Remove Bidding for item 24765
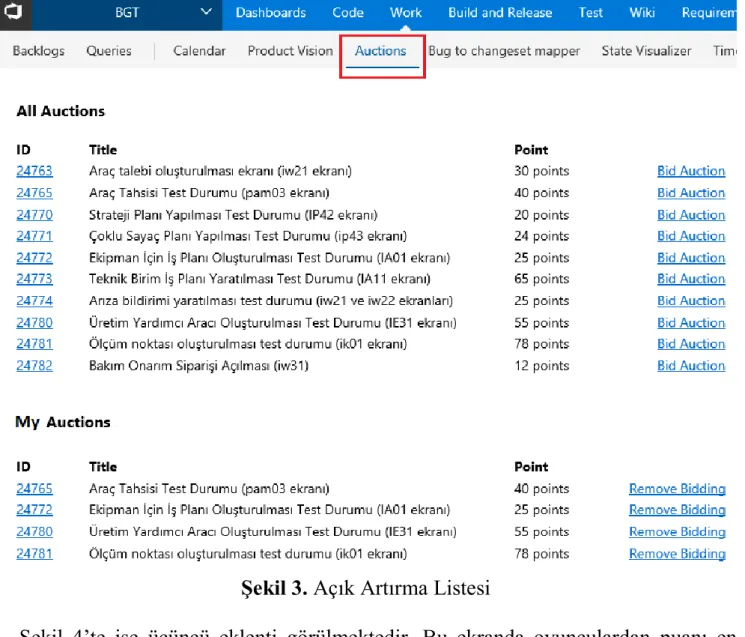 pyautogui.click(x=677, y=489)
